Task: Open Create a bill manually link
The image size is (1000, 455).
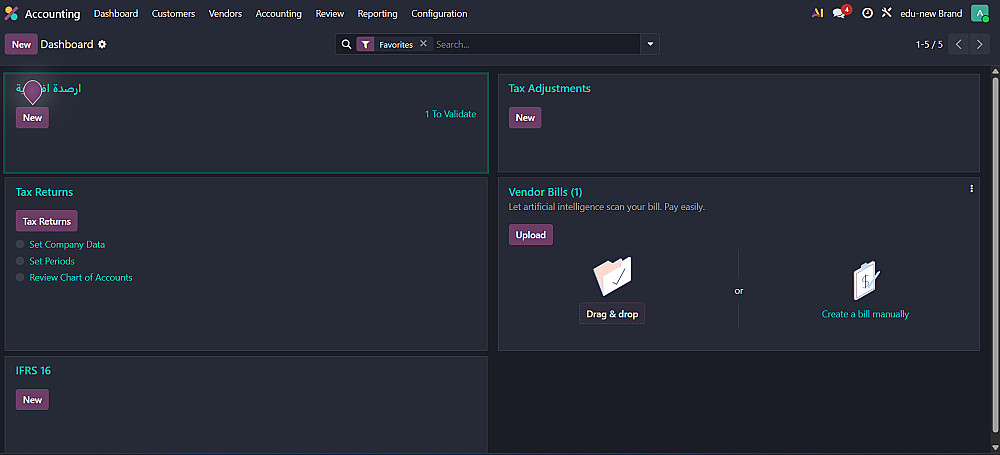Action: pyautogui.click(x=865, y=314)
